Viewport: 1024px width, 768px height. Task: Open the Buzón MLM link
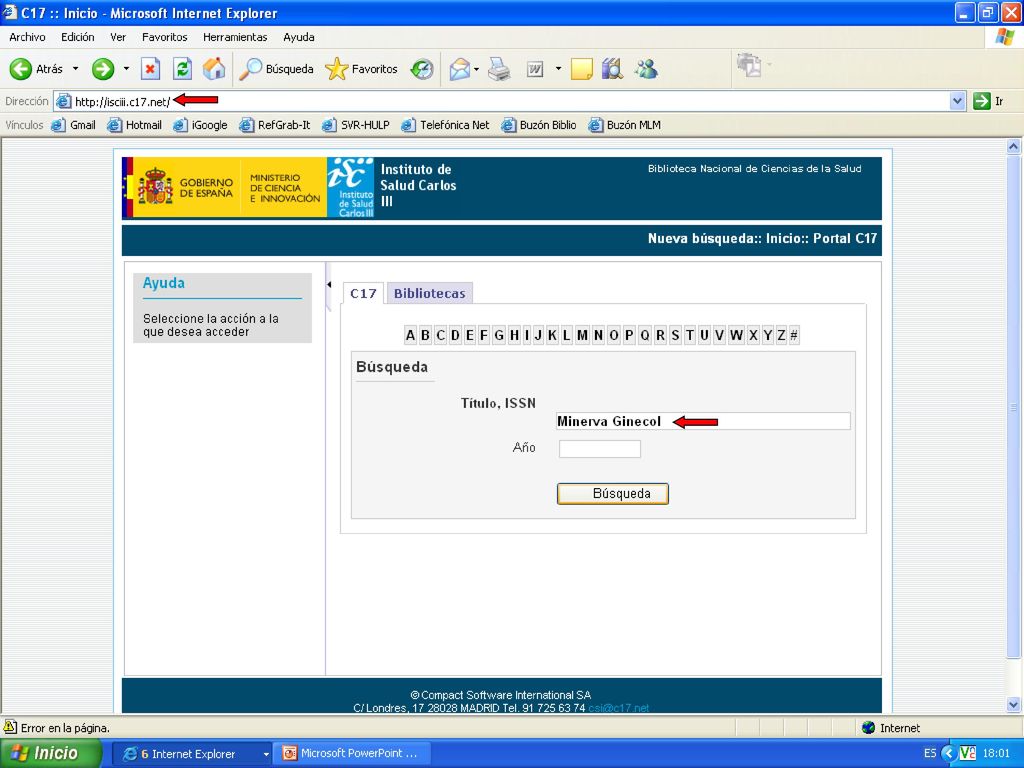pyautogui.click(x=625, y=125)
